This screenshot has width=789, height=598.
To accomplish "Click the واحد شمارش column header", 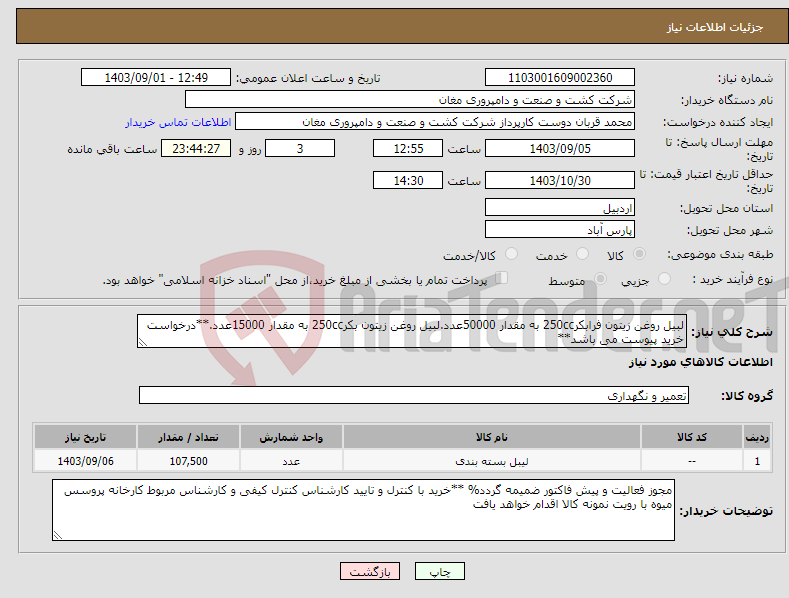I will [x=291, y=437].
